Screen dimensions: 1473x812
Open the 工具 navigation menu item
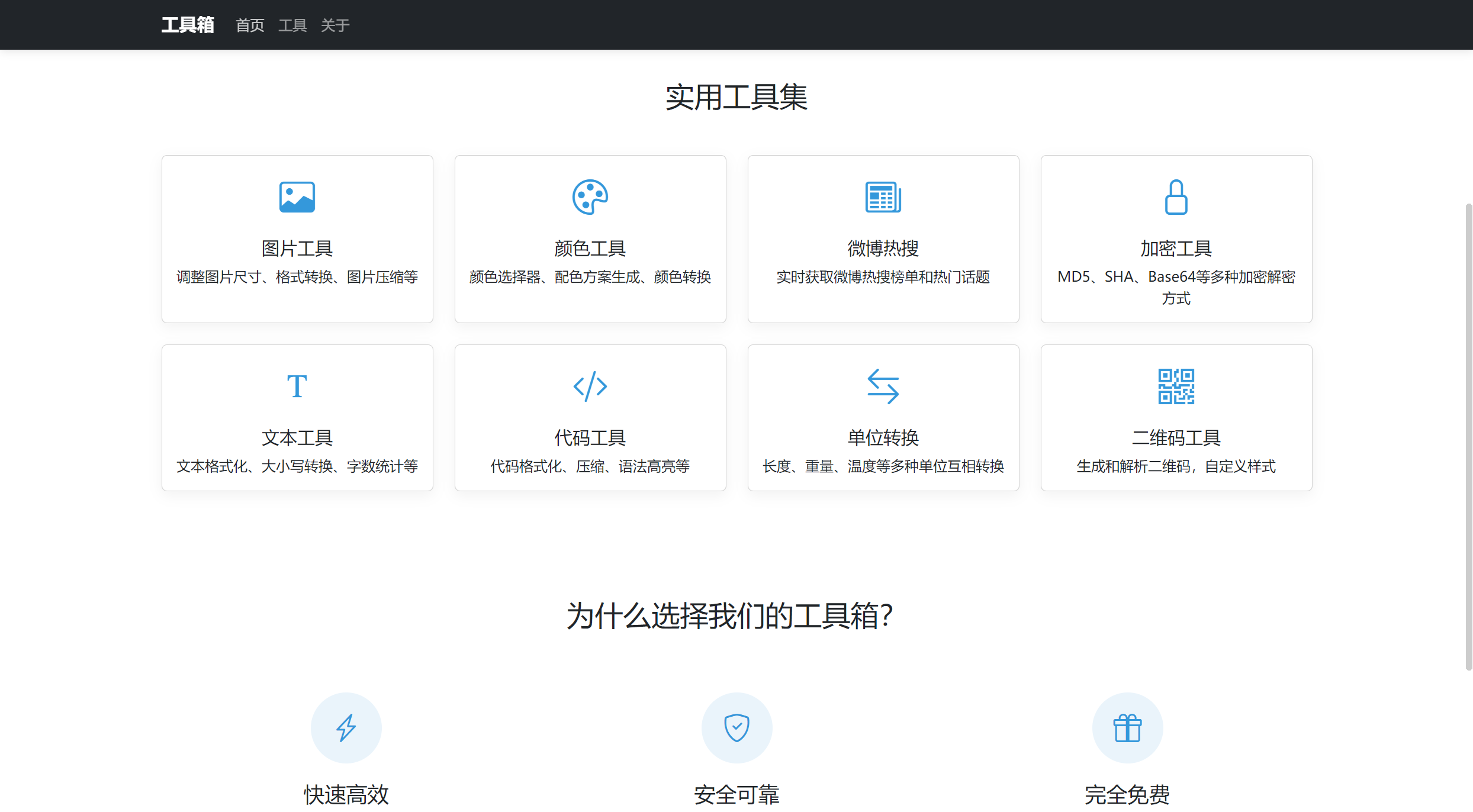coord(292,25)
